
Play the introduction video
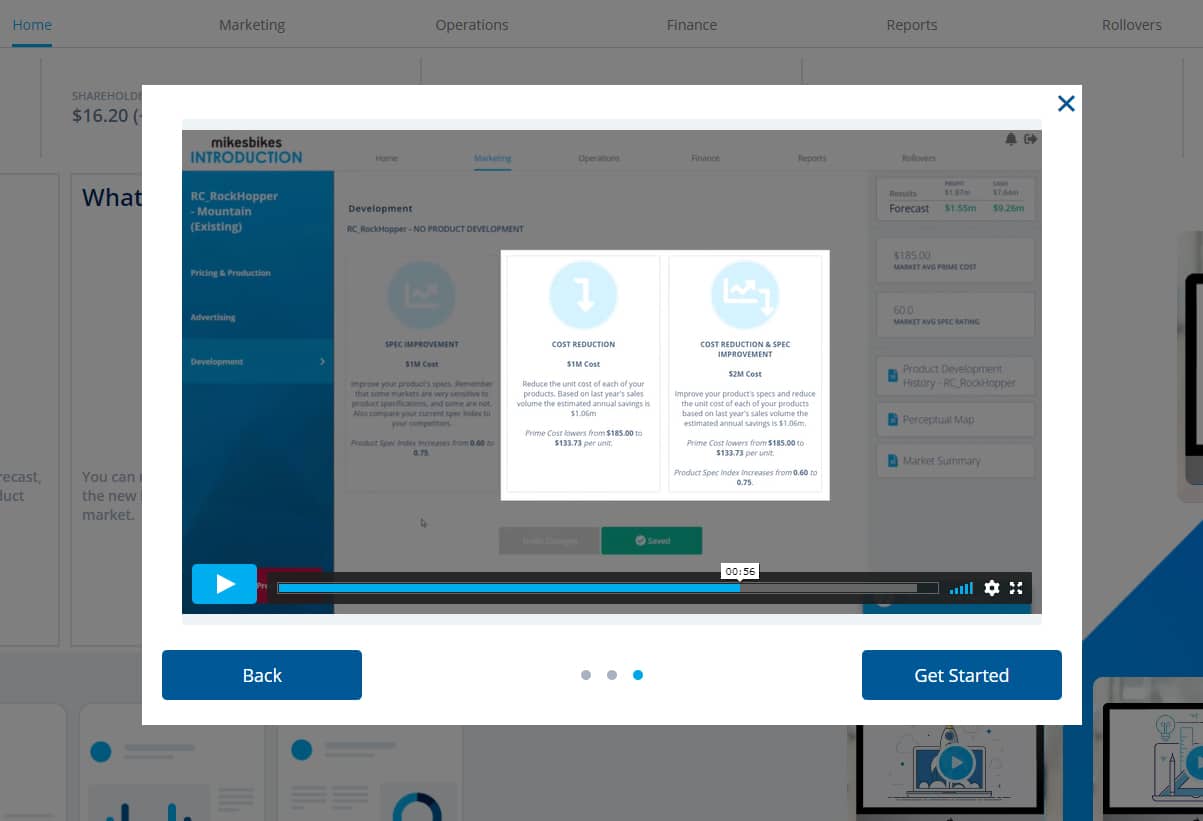point(224,584)
